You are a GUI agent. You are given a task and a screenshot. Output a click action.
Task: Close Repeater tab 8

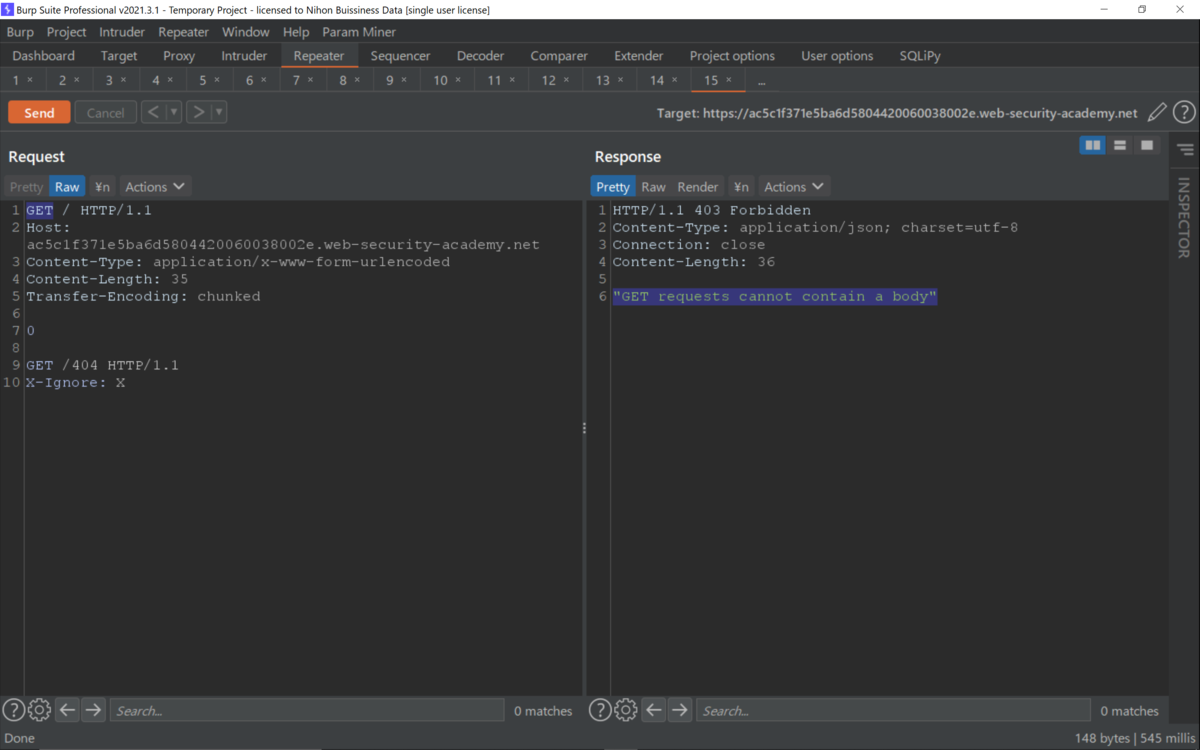[x=357, y=80]
